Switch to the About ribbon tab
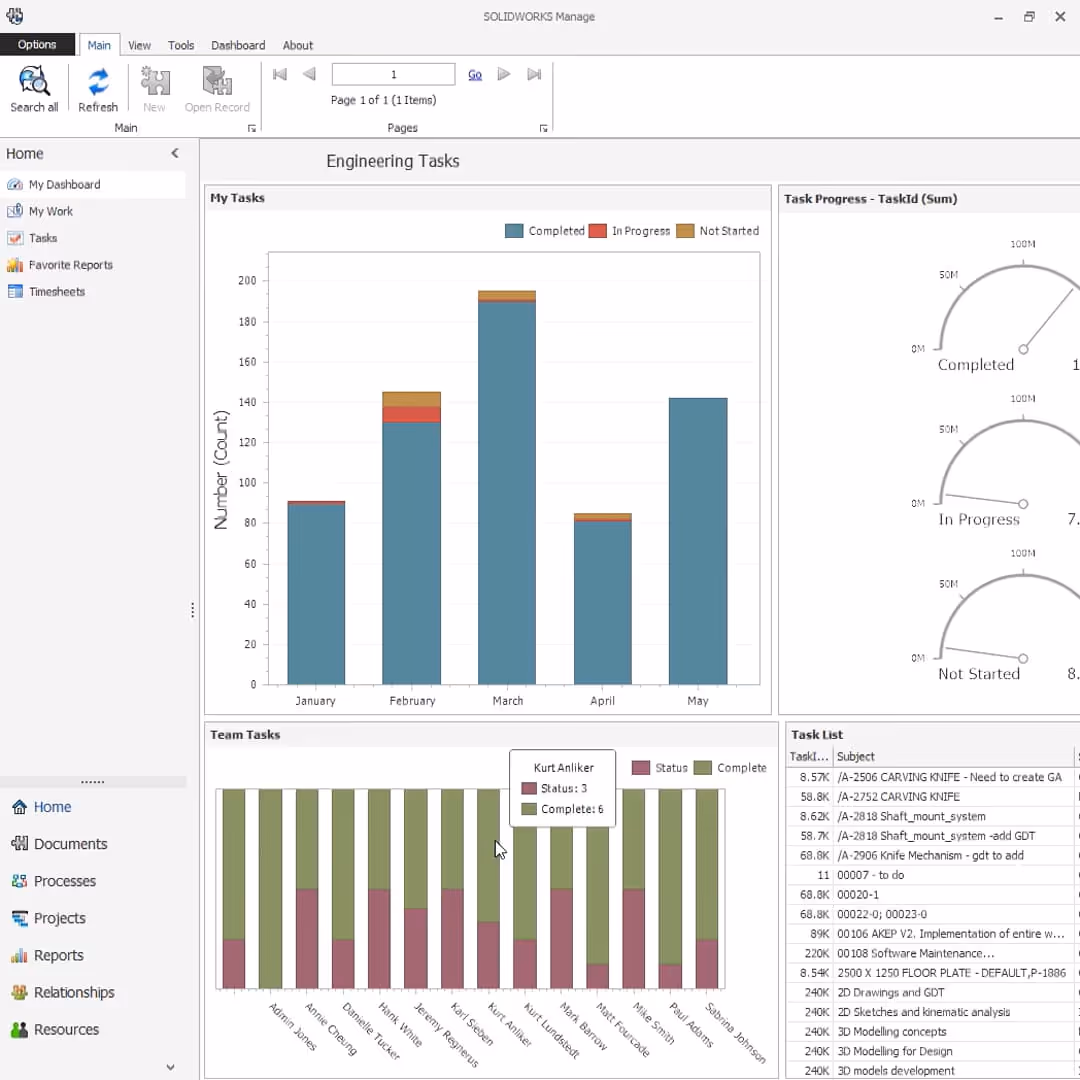 click(x=298, y=45)
